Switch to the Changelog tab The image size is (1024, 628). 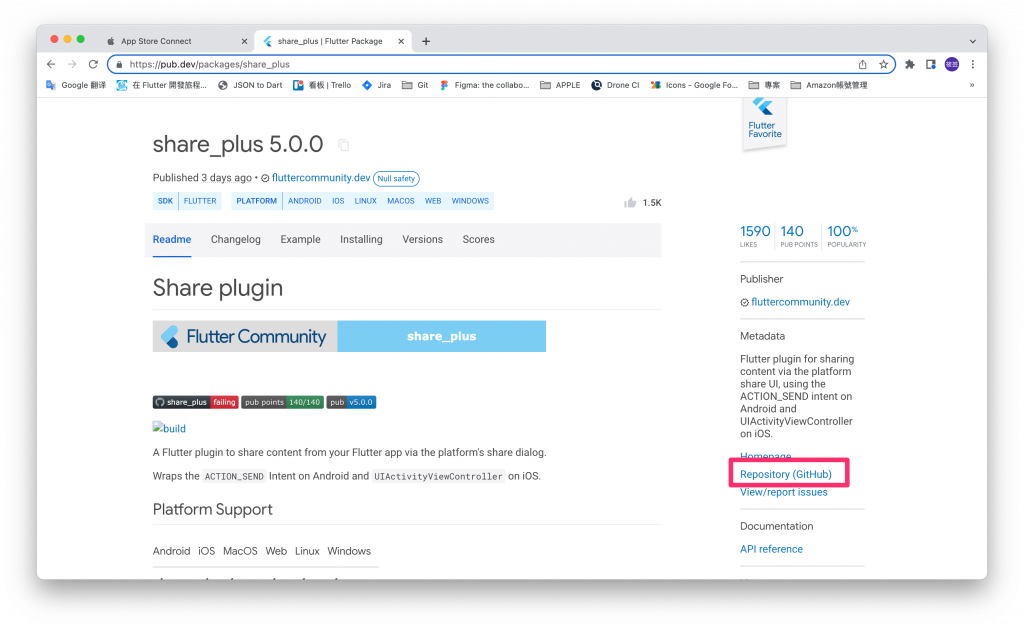coord(236,240)
